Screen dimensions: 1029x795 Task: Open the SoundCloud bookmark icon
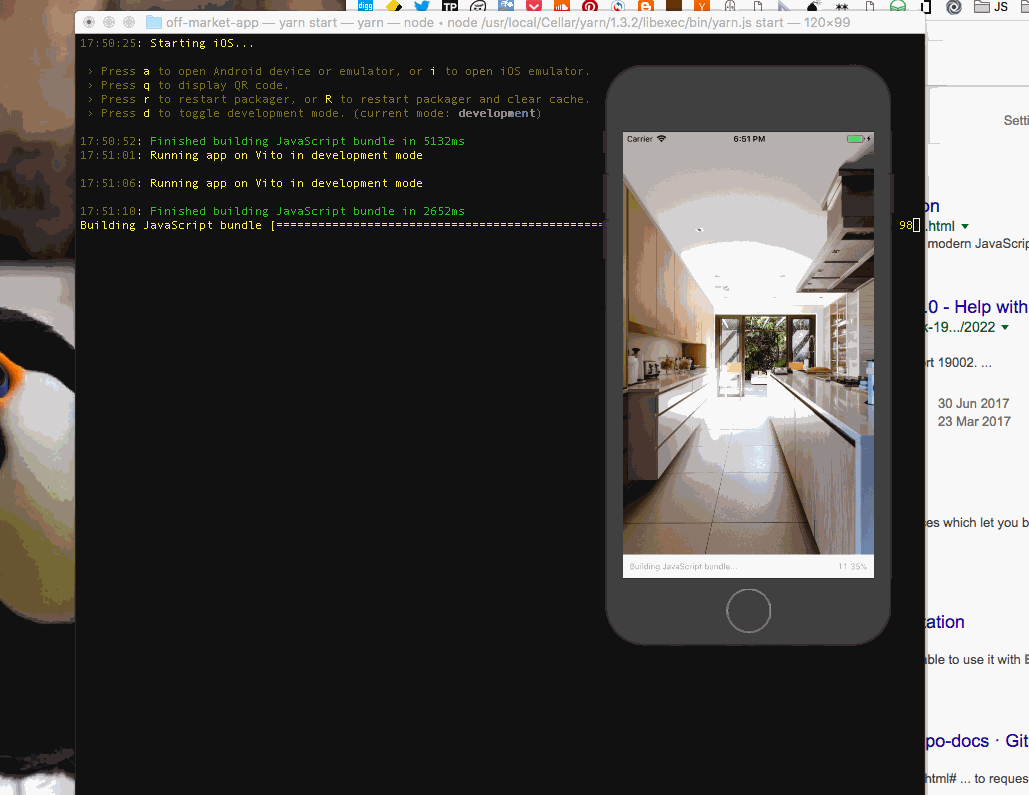point(562,7)
